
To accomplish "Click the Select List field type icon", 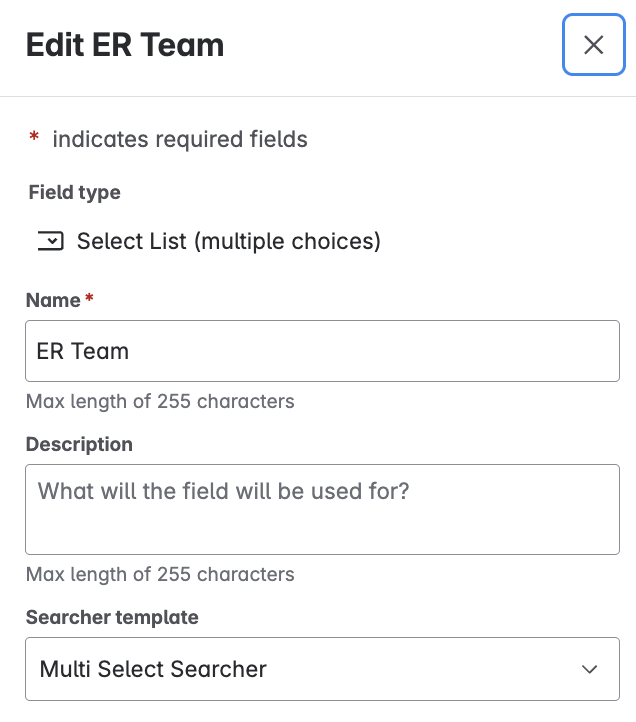I will (x=50, y=241).
